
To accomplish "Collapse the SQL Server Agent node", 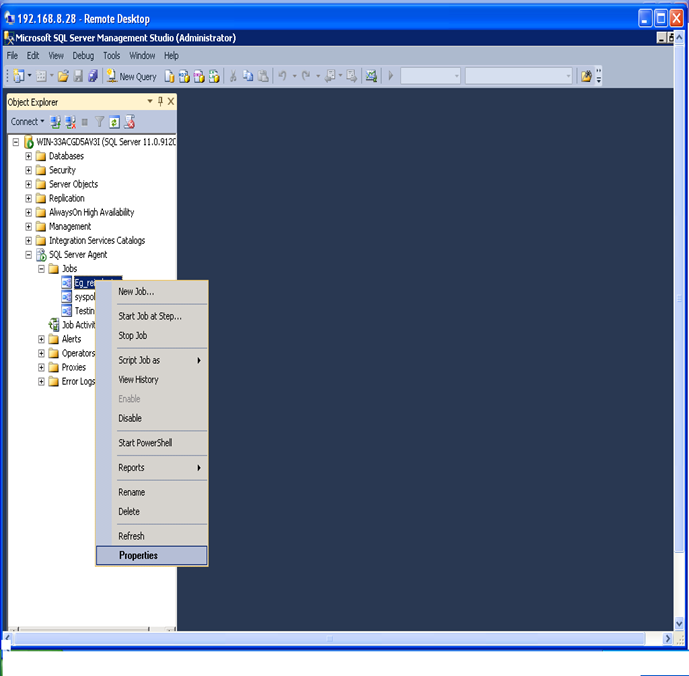I will 29,254.
